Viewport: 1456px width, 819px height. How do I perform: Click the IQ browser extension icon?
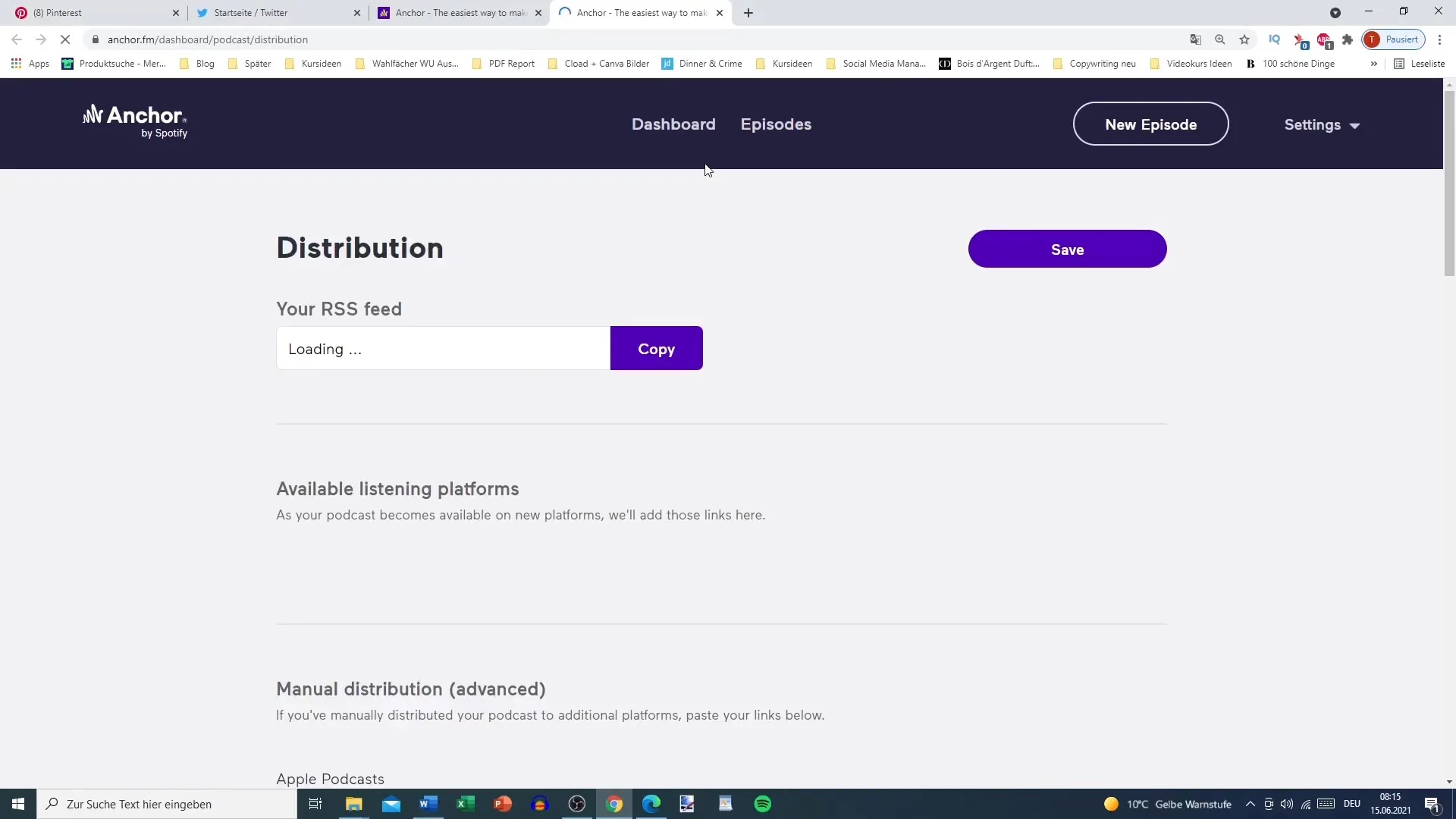tap(1274, 39)
